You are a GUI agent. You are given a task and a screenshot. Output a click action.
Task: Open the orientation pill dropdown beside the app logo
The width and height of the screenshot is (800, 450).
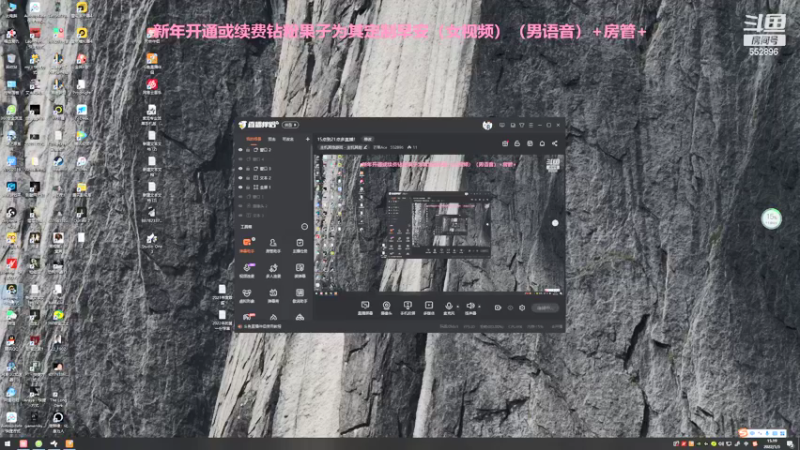290,125
